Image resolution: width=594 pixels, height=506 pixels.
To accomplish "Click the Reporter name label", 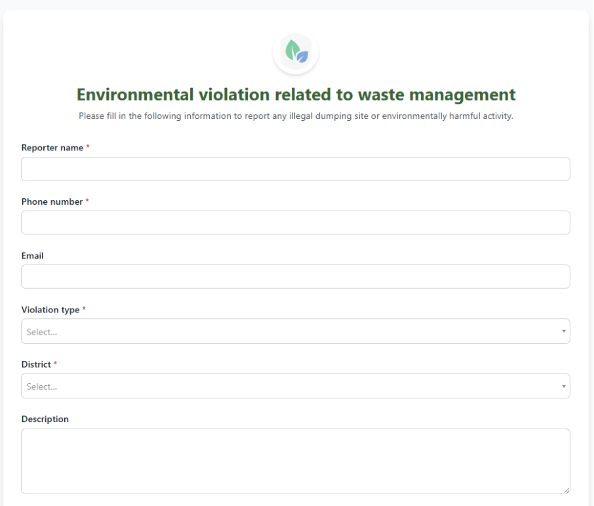I will pyautogui.click(x=52, y=148).
